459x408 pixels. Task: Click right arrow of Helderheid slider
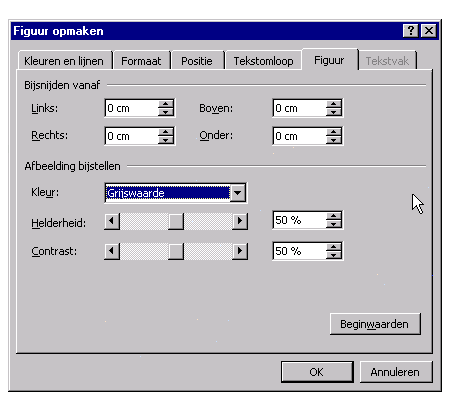click(240, 221)
